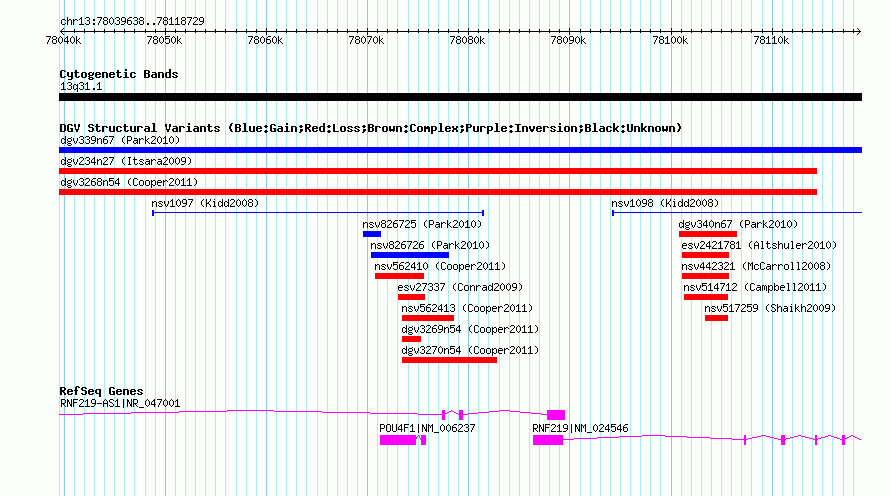Click the 13q31.1 cytogenetic band bar
This screenshot has height=496, width=890.
tap(460, 98)
